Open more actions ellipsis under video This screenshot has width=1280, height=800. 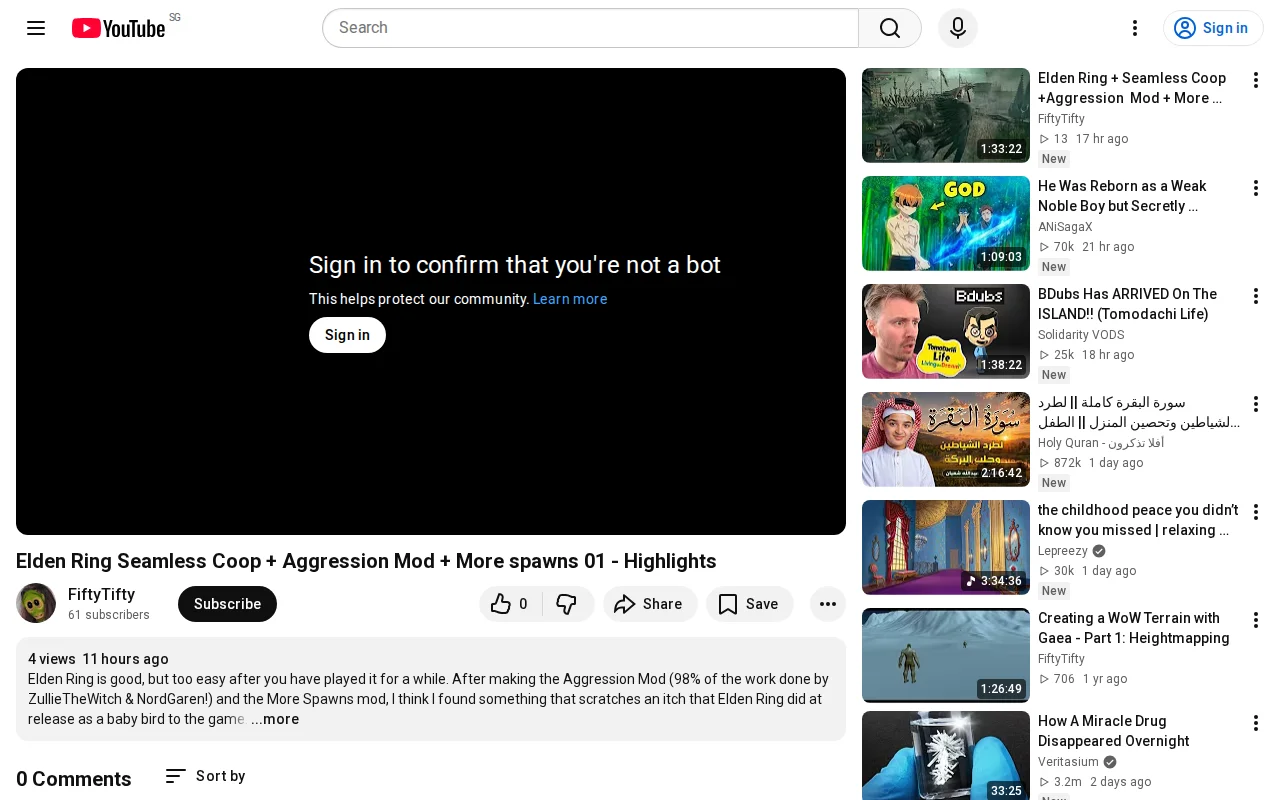(x=828, y=604)
